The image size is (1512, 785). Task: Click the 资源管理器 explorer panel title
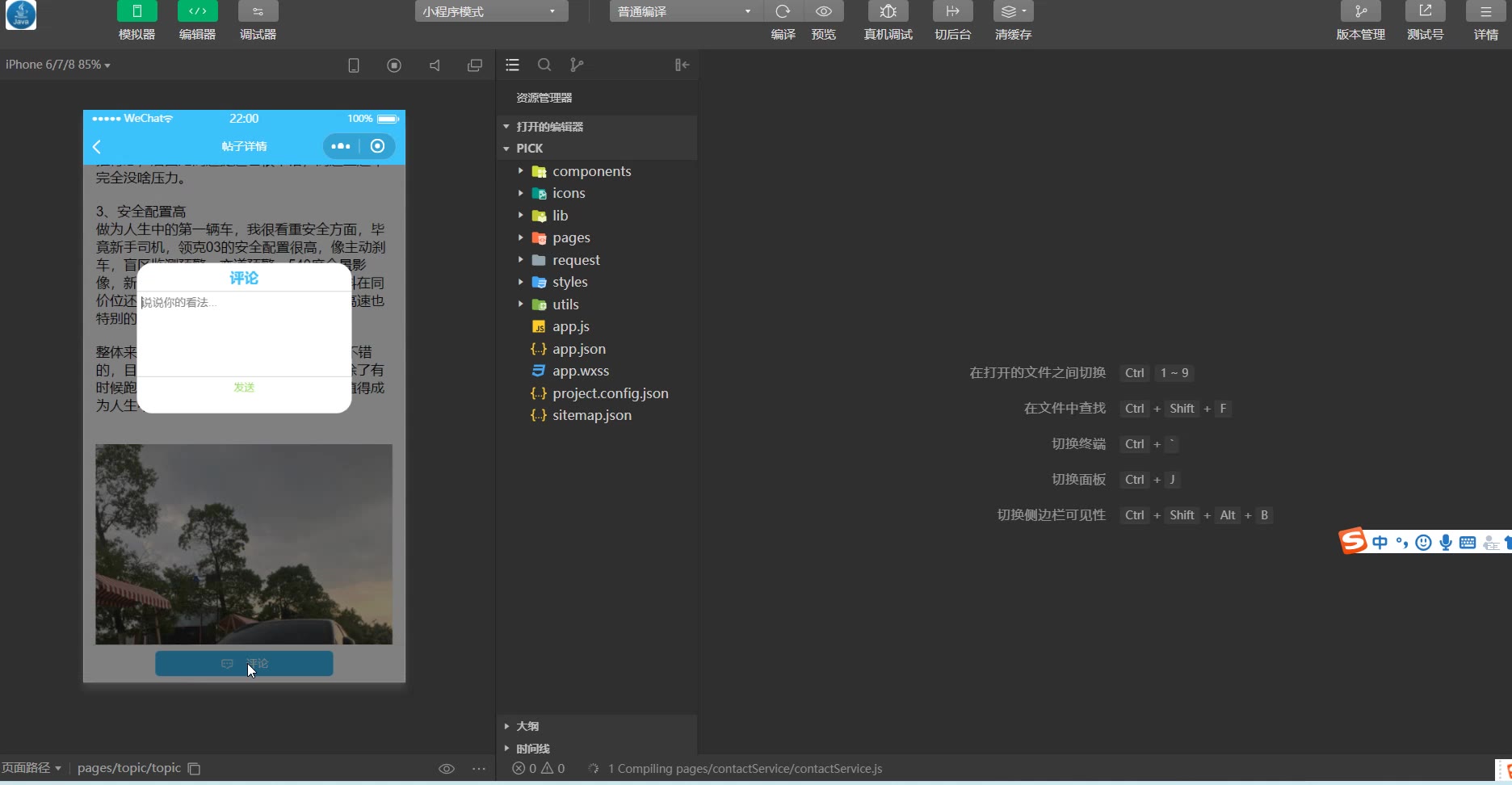coord(544,98)
